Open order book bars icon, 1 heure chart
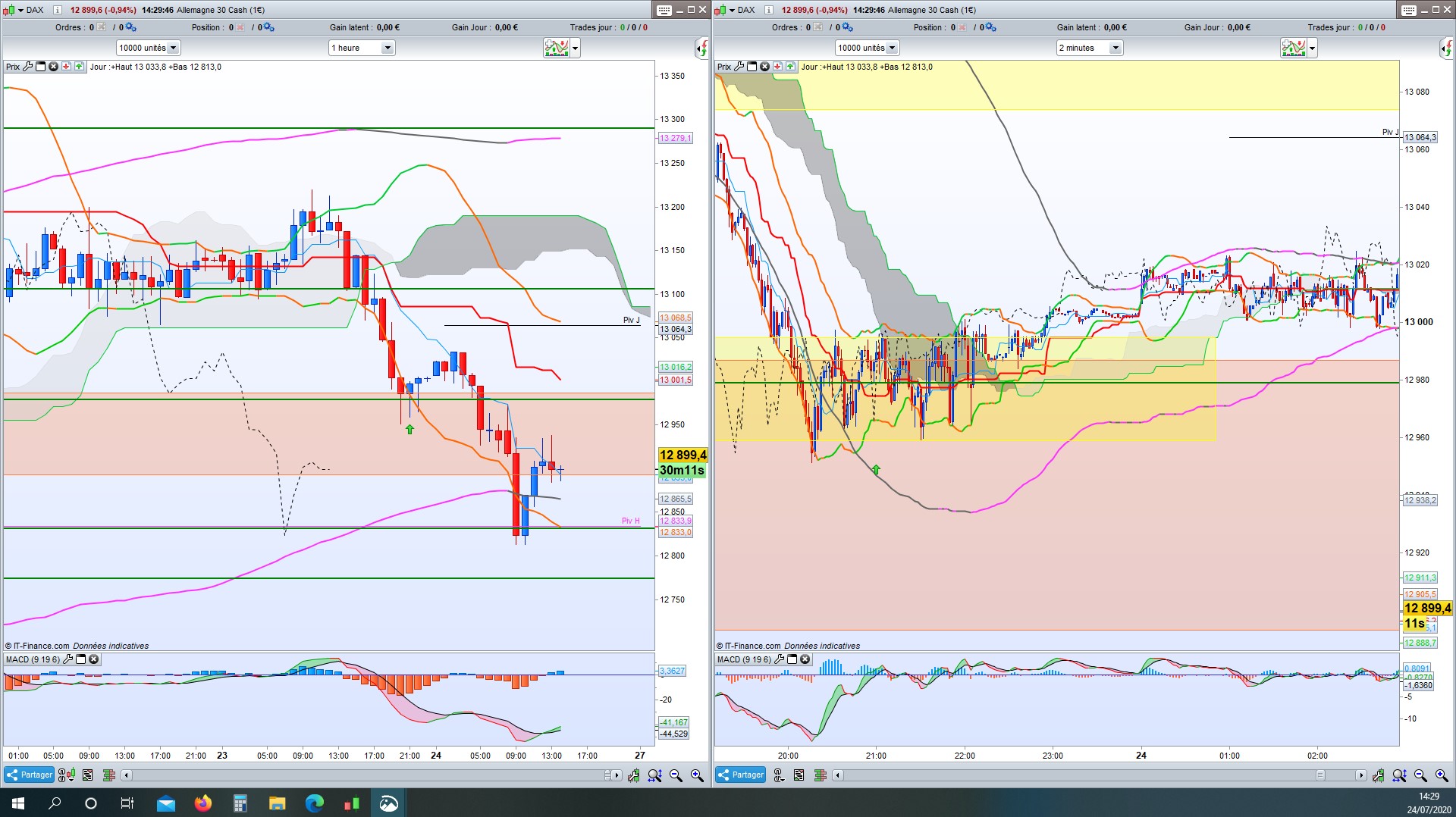Viewport: 1456px width, 817px height. tap(108, 775)
